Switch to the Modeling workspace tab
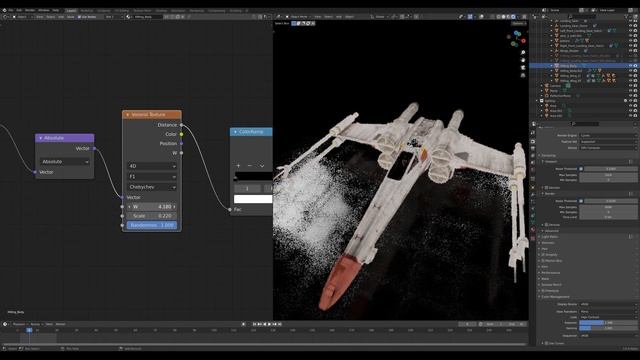Screen dimensions: 640x360 coord(87,11)
